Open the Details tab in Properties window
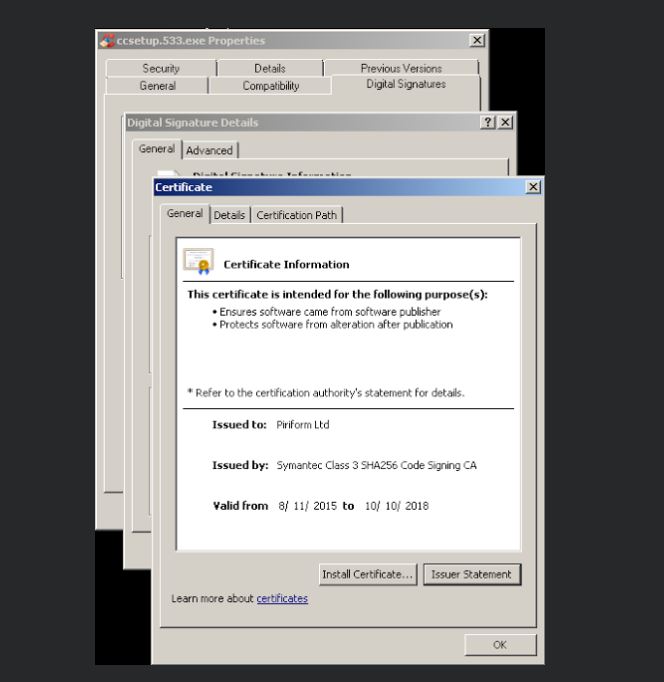The width and height of the screenshot is (664, 682). pyautogui.click(x=270, y=68)
